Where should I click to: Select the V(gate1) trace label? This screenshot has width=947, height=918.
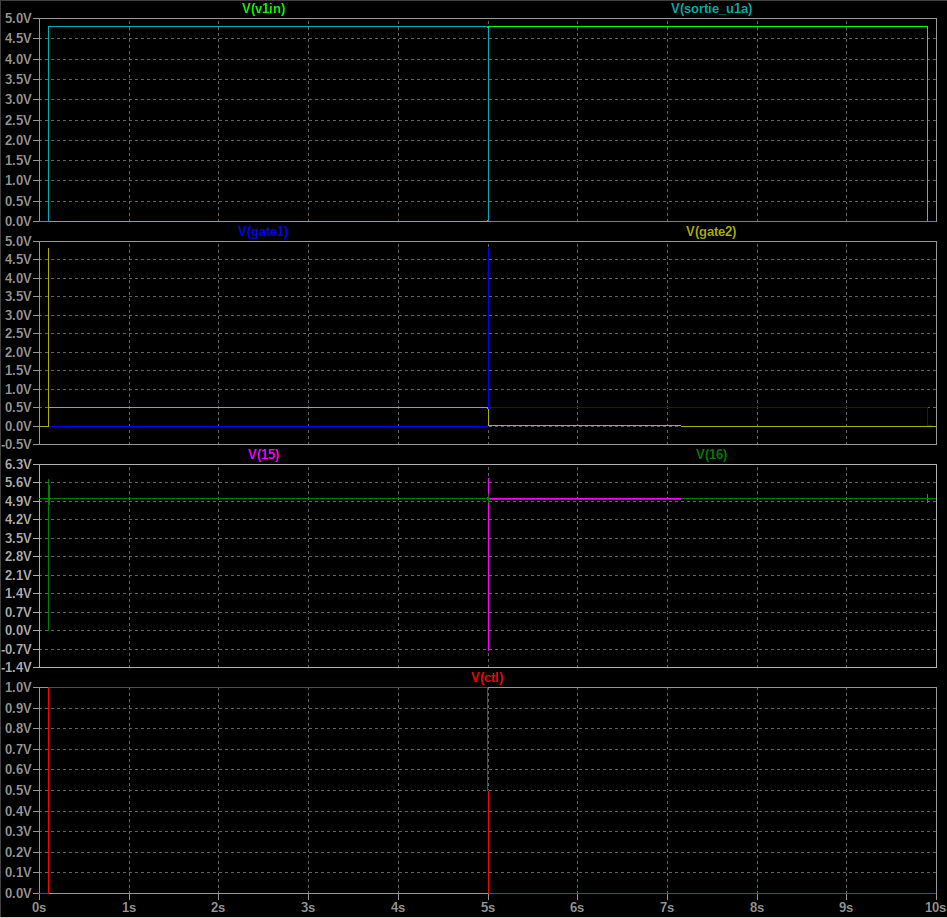point(263,231)
